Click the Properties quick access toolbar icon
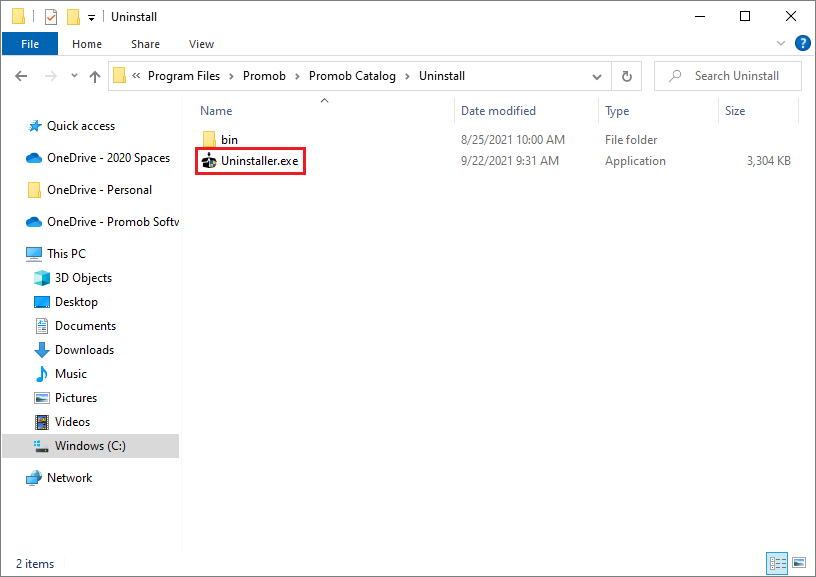 pos(50,17)
